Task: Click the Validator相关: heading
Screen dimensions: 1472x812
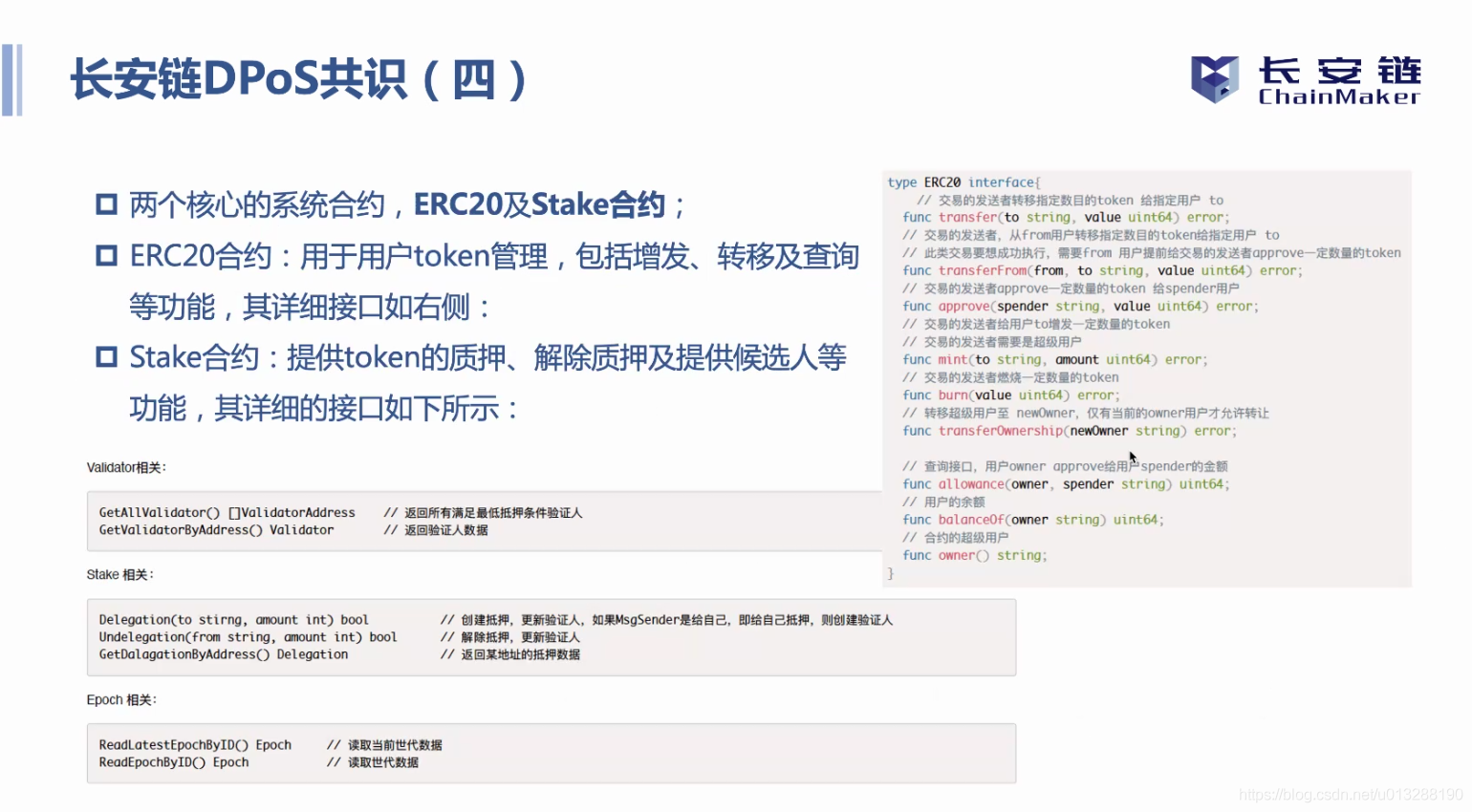Action: tap(126, 467)
